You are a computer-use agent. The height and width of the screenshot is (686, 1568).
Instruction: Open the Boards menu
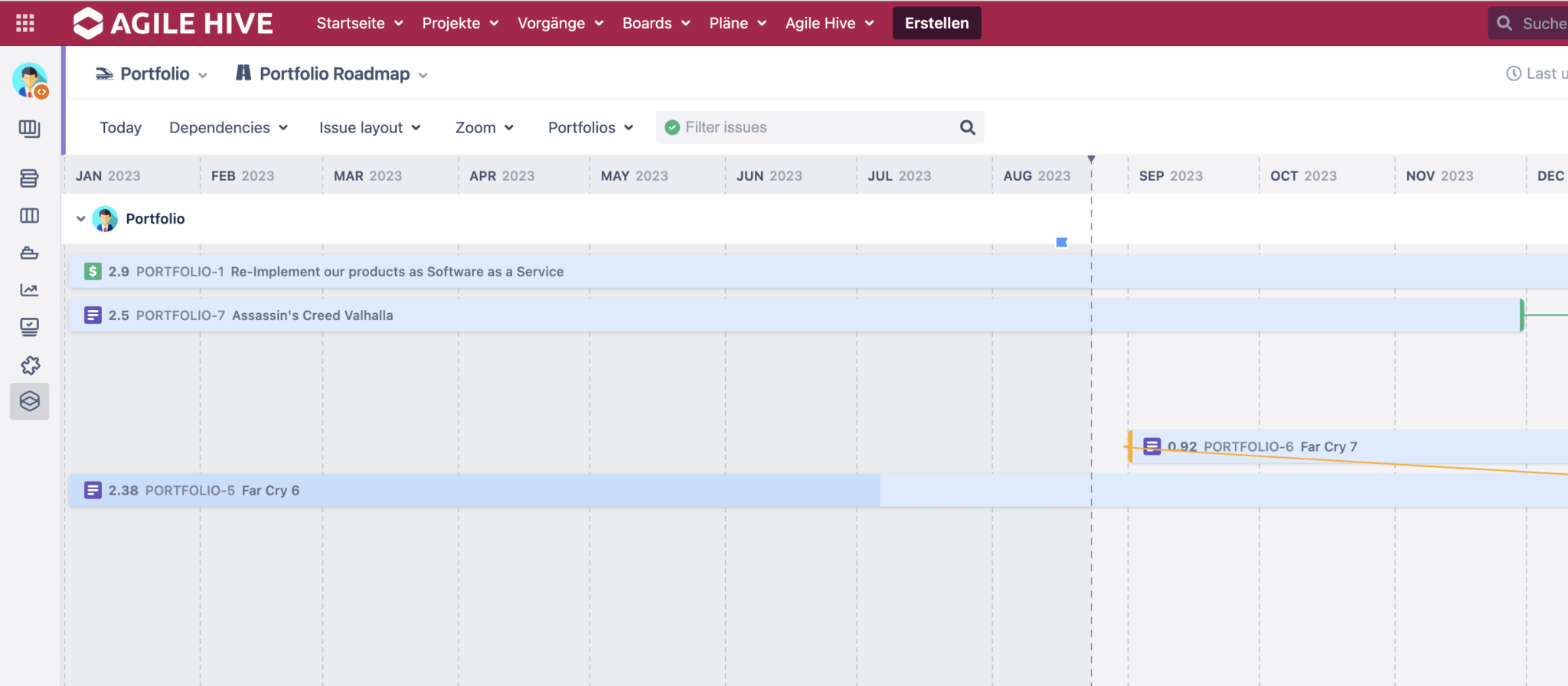[656, 23]
